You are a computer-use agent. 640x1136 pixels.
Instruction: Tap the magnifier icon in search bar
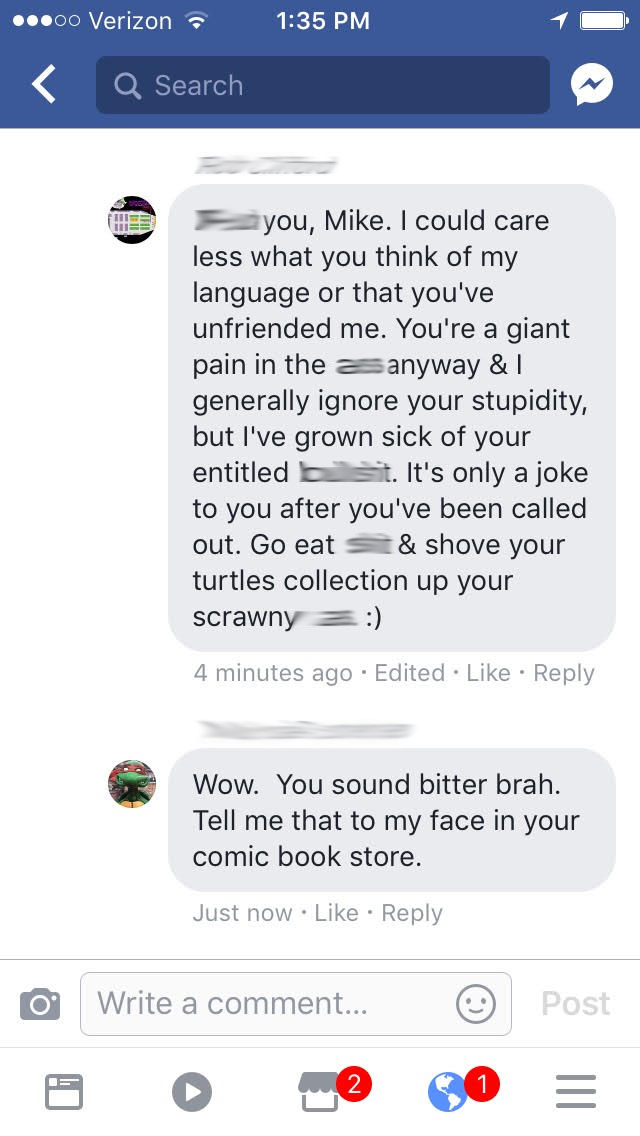(127, 86)
